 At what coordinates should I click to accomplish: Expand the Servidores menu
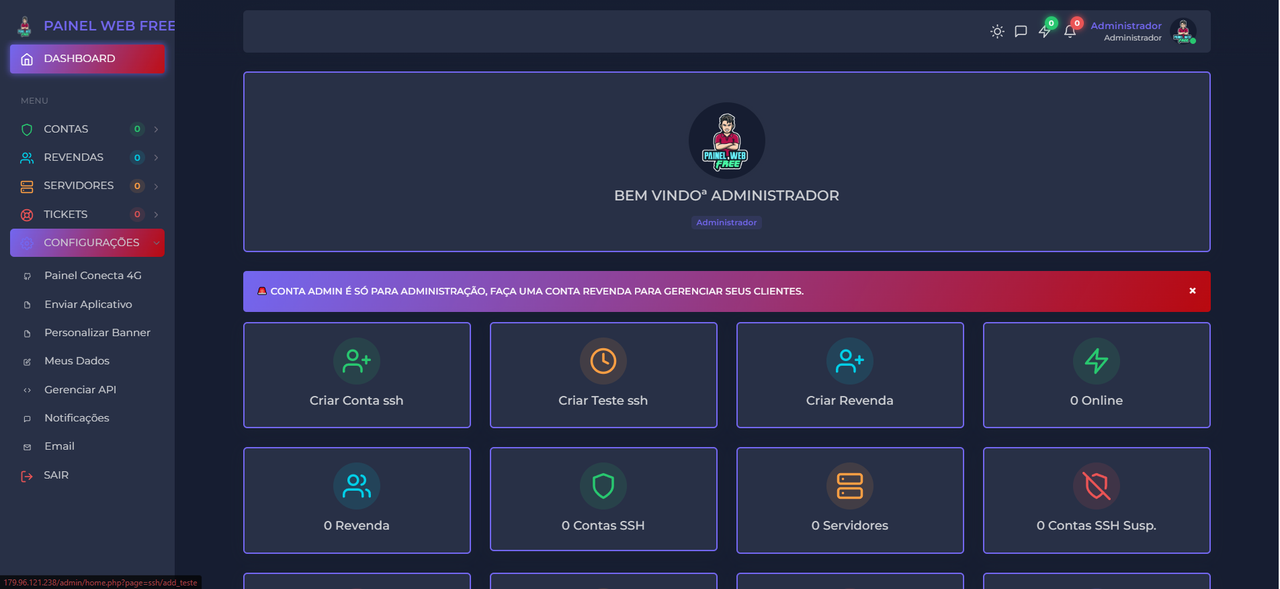[87, 186]
